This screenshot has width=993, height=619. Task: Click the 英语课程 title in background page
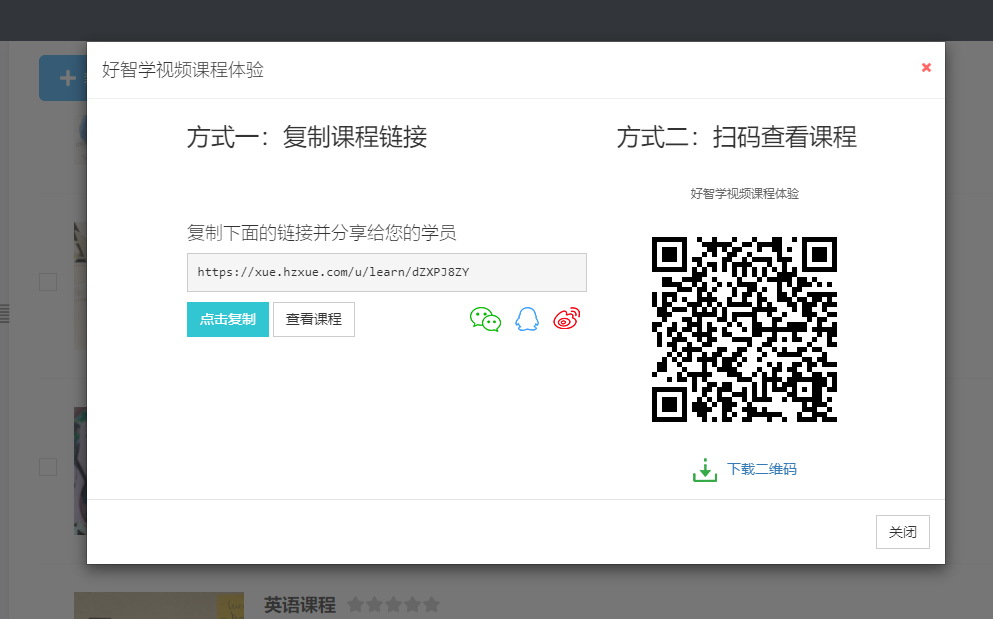300,605
